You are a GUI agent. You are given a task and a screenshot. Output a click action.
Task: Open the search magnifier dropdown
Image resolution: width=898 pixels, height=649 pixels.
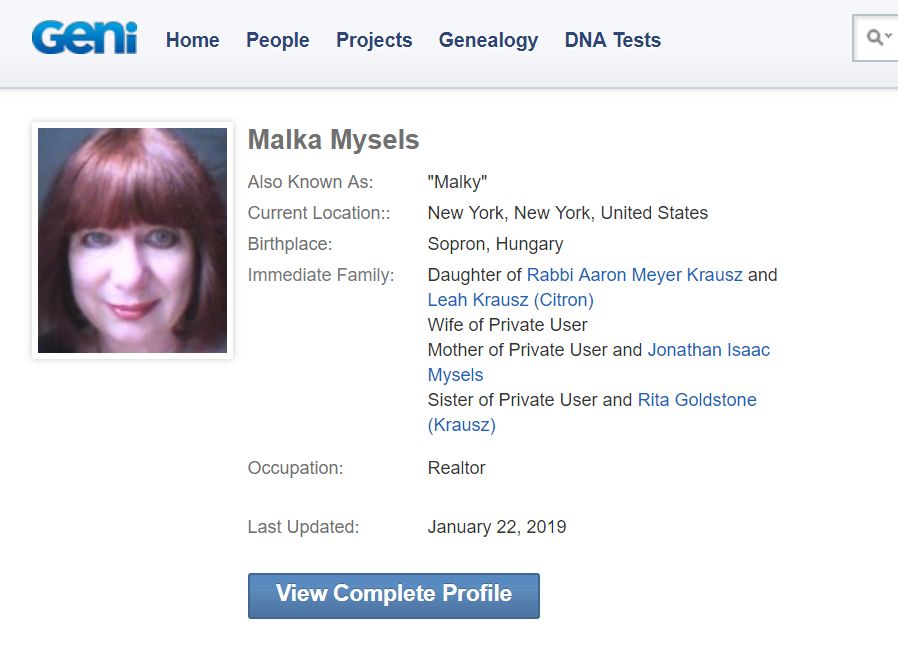[879, 38]
